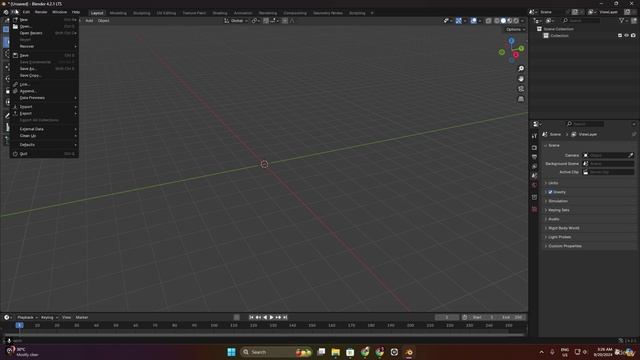
Task: Open the Collection properties tab icon
Action: pos(534,197)
